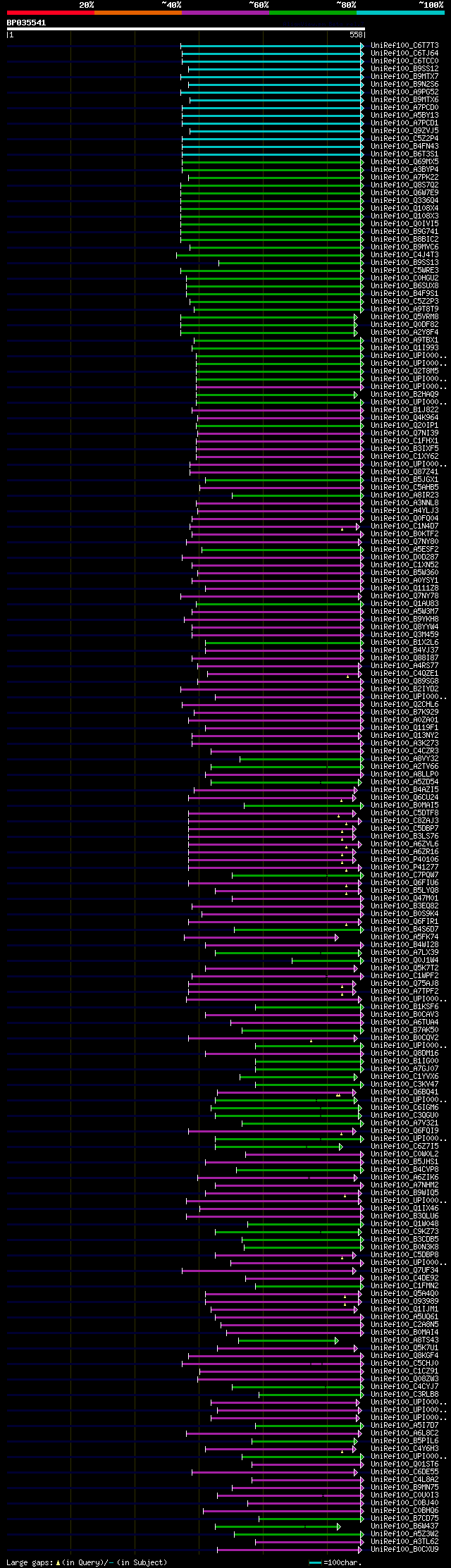Viewport: 451px width, 1568px height.
Task: Select hit label UniRef100_B1J822
Action: point(404,409)
